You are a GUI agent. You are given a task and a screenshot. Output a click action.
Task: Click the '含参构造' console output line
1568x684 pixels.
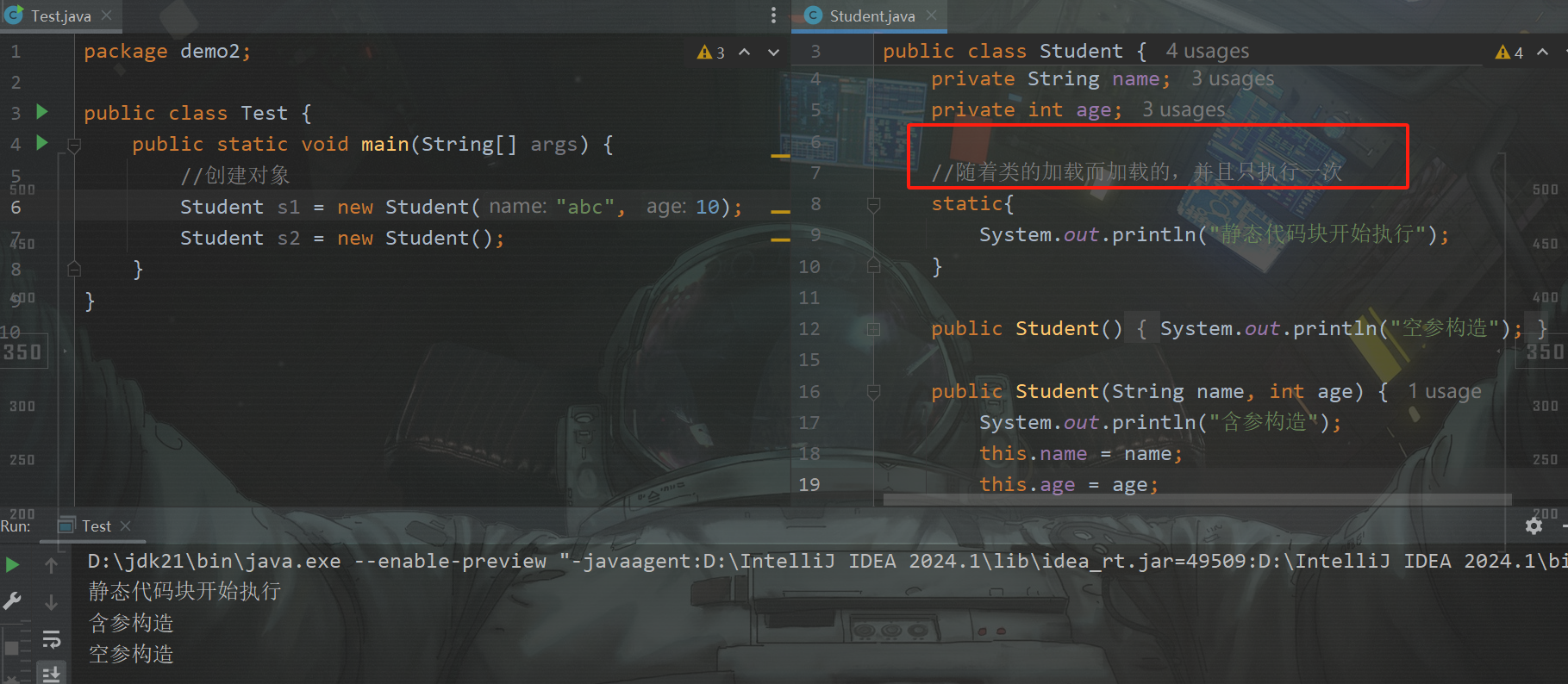point(131,622)
